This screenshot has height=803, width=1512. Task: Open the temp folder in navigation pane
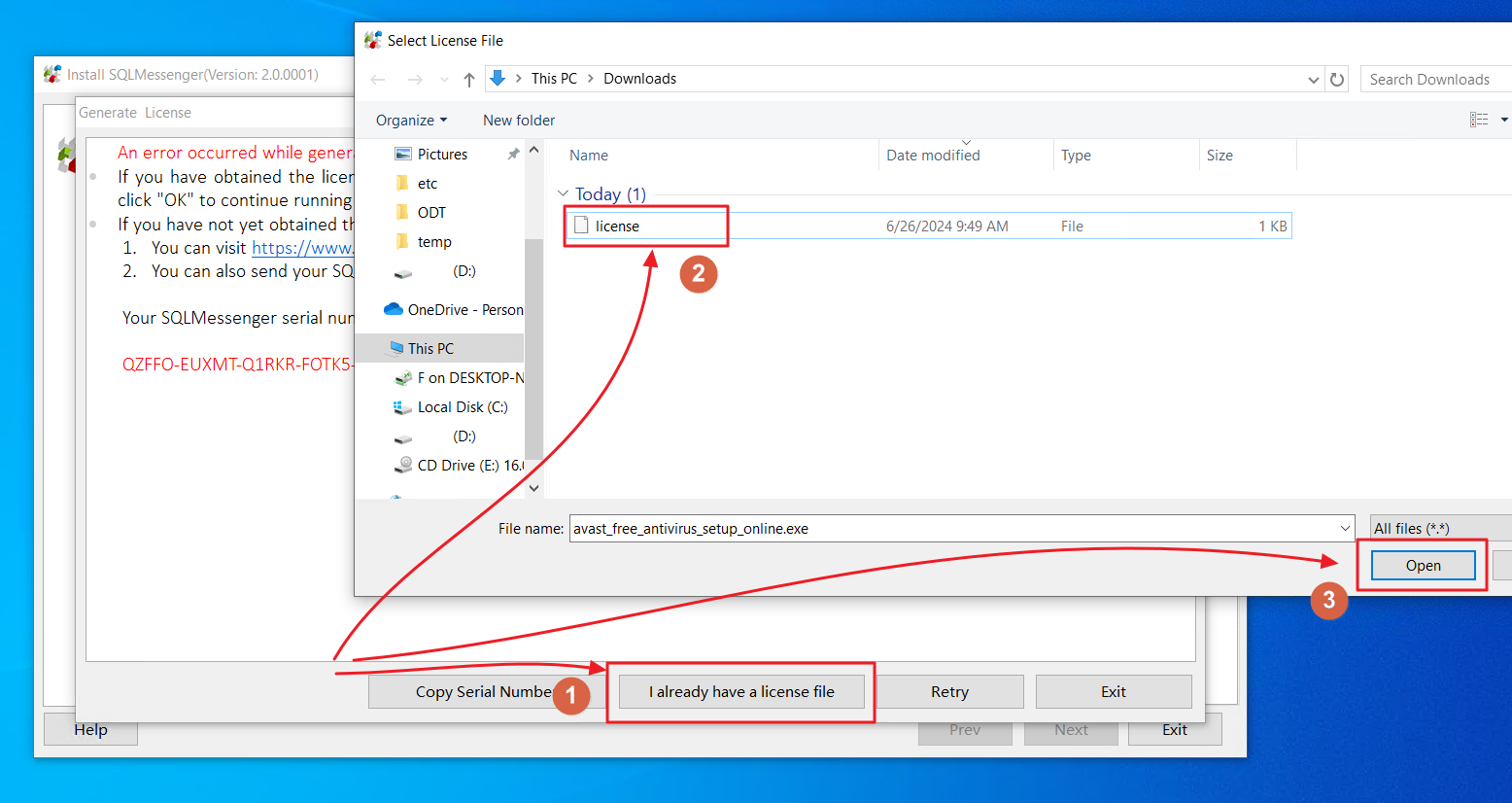coord(434,242)
